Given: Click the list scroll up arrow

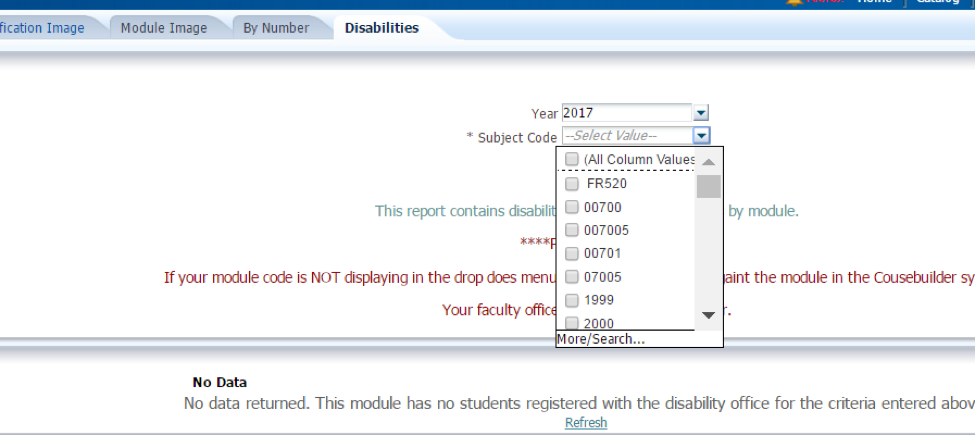Looking at the screenshot, I should (708, 162).
